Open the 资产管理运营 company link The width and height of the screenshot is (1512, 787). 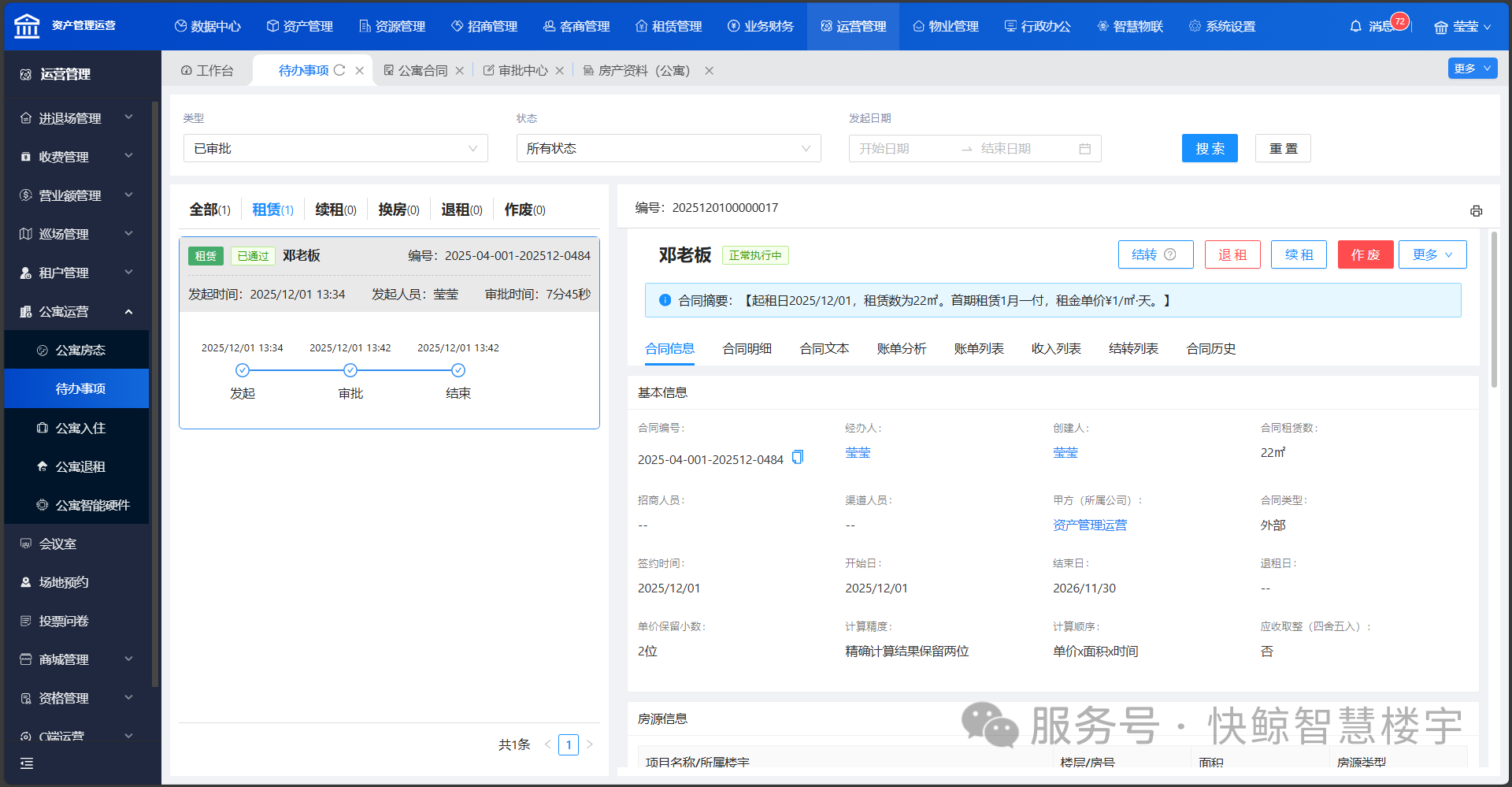pyautogui.click(x=1089, y=525)
